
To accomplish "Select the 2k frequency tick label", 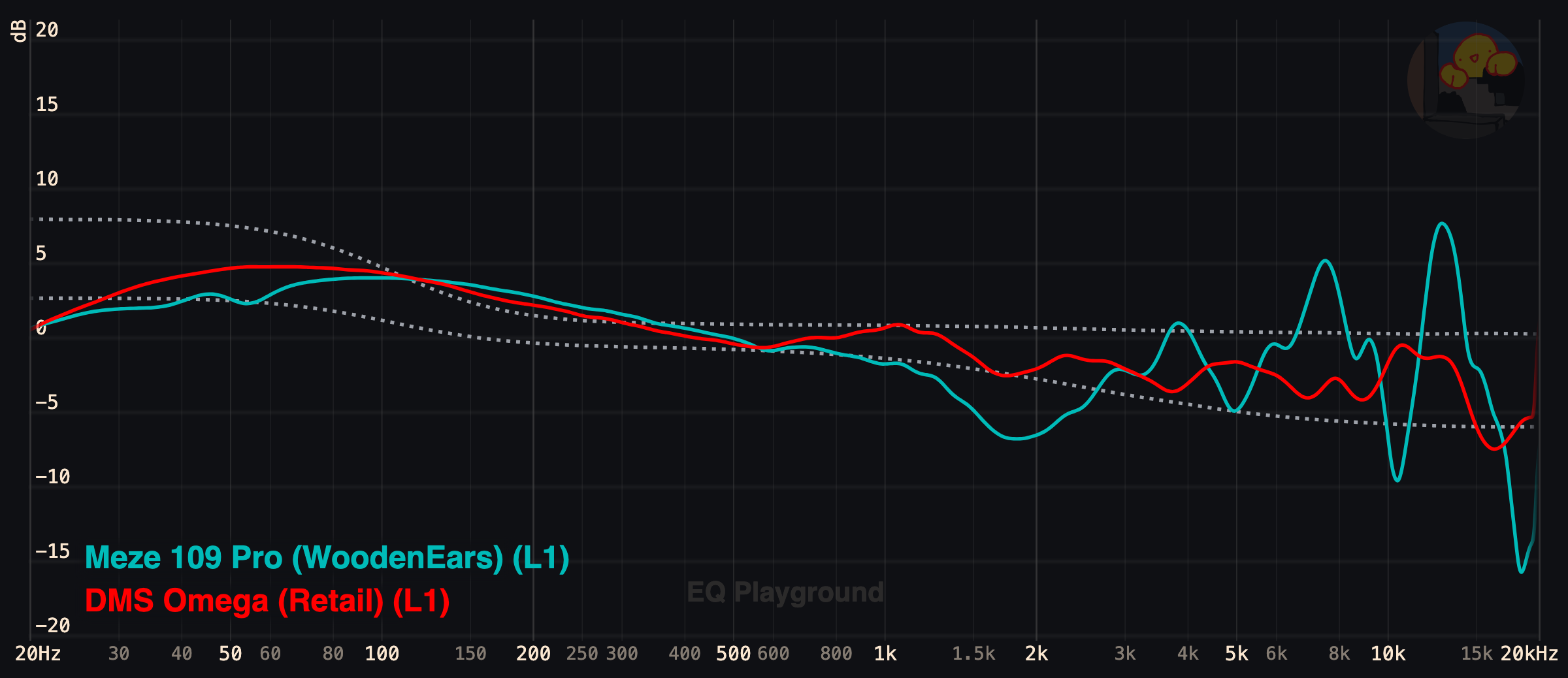I will click(1037, 654).
